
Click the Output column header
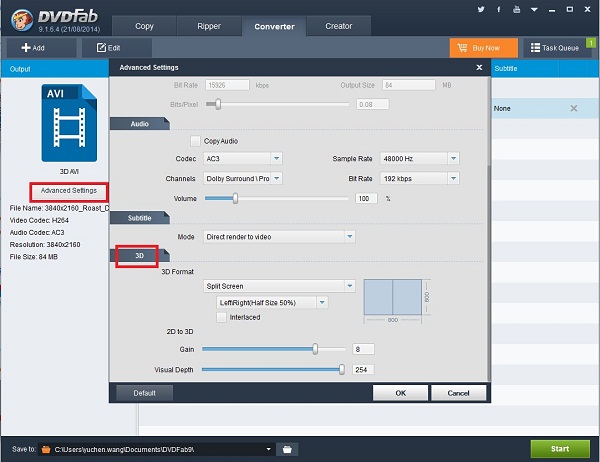tap(55, 69)
